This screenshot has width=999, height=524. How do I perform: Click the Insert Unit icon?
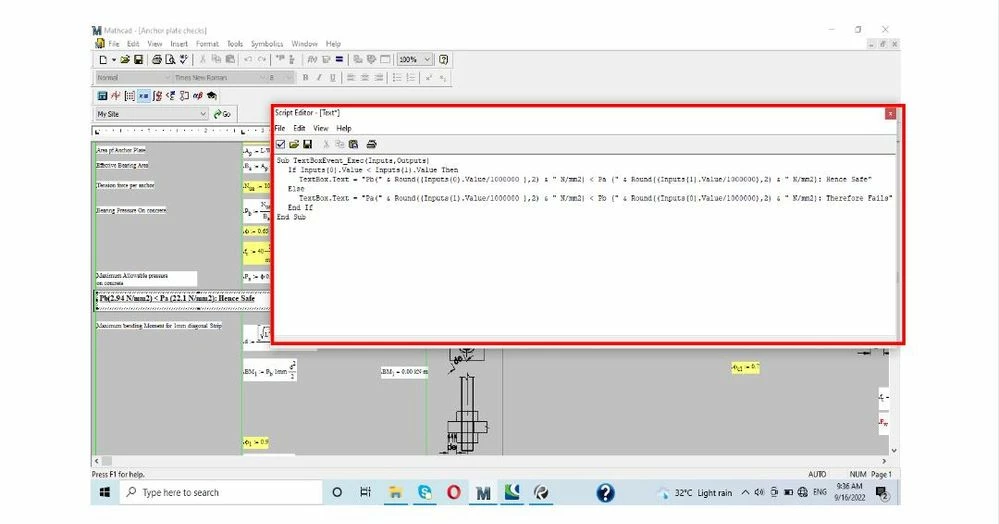[326, 59]
